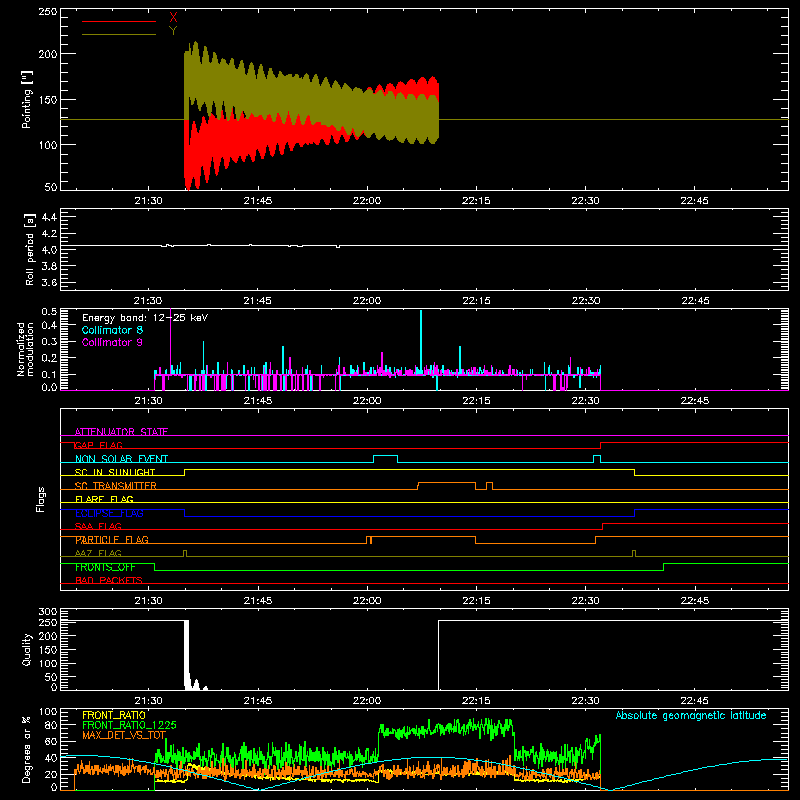Select the Energy band: 12-25 keV text
The width and height of the screenshot is (800, 800).
(x=145, y=318)
